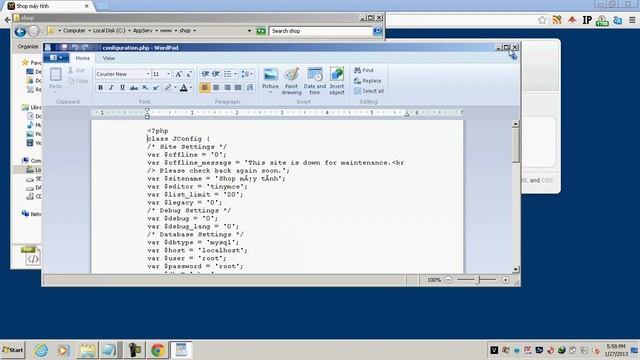Click the Insert object button
The height and width of the screenshot is (360, 640).
(x=337, y=81)
